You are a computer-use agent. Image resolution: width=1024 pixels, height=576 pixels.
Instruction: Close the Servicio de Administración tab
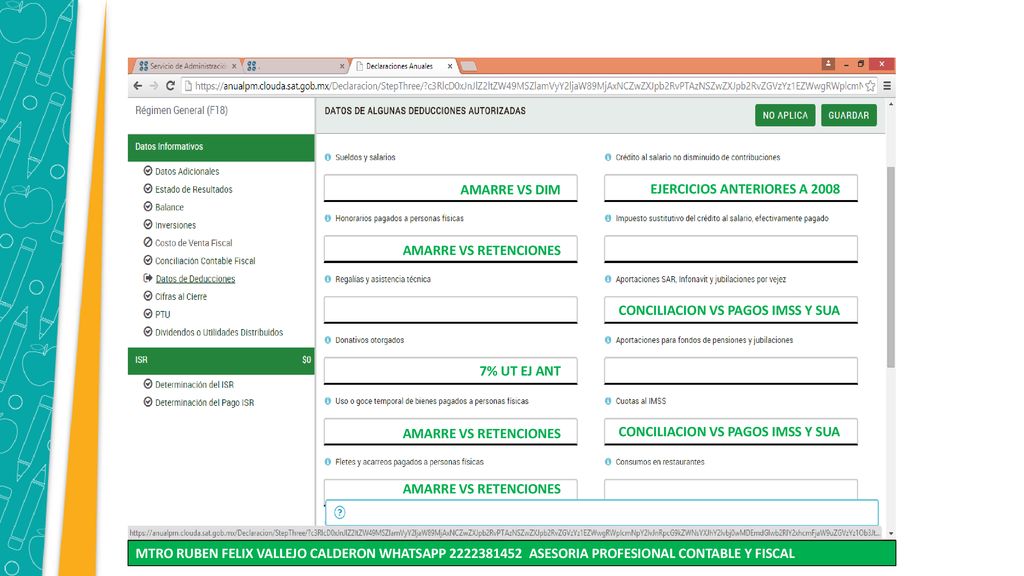coord(234,66)
